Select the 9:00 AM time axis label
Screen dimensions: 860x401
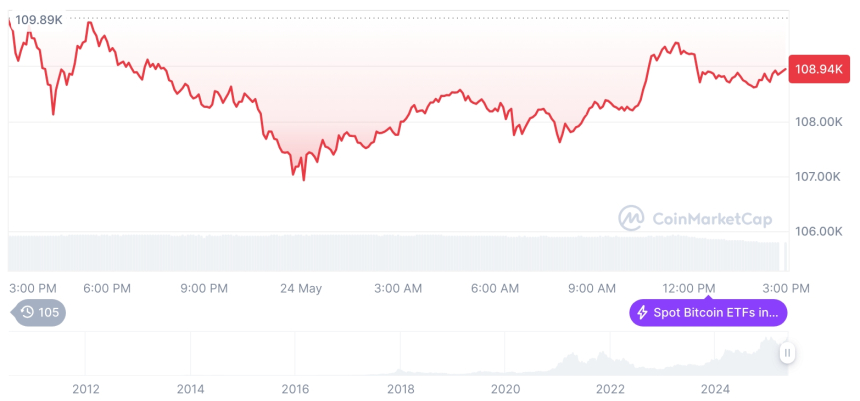(592, 288)
